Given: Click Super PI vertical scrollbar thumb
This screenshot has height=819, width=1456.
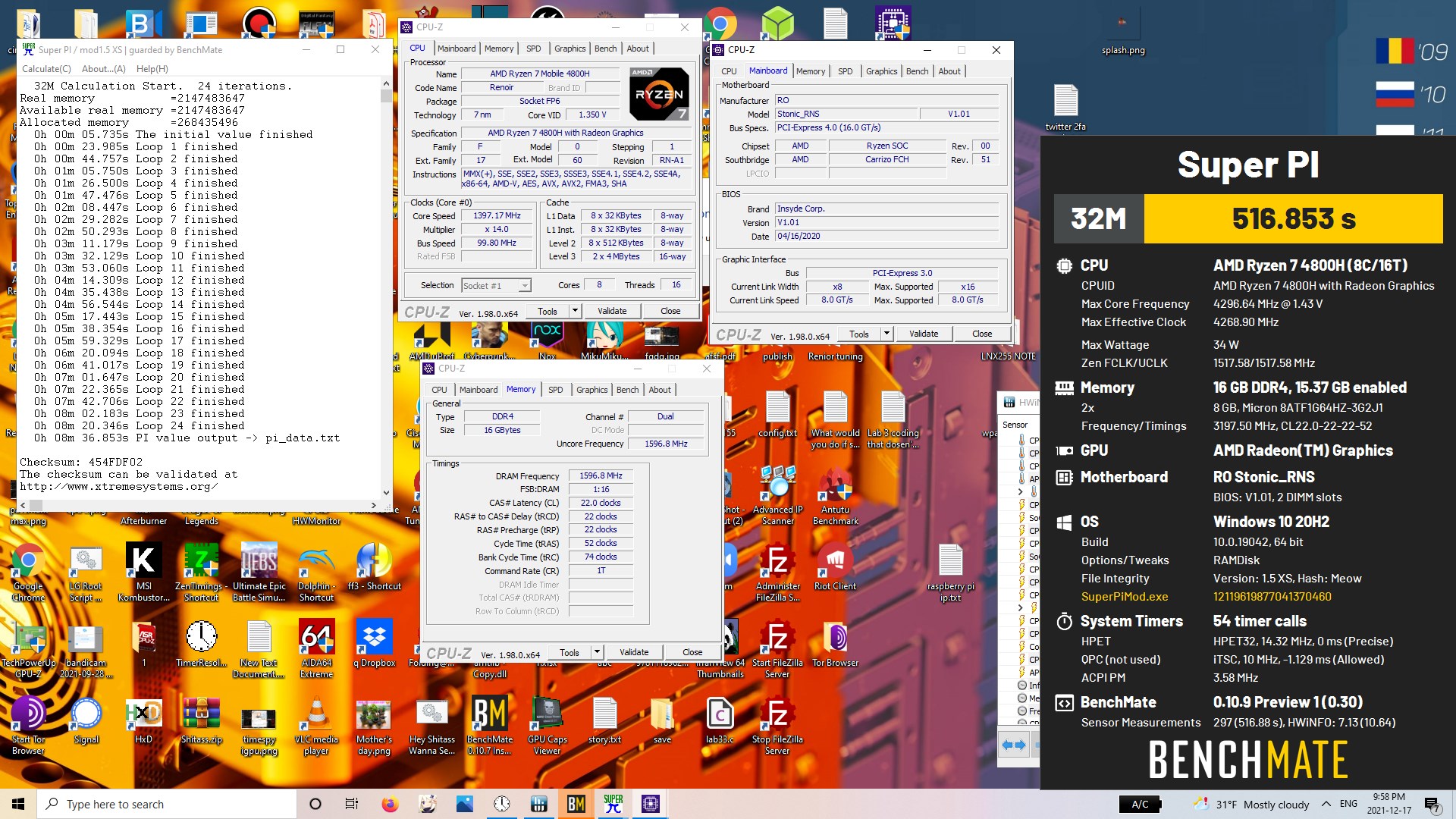Looking at the screenshot, I should (386, 96).
